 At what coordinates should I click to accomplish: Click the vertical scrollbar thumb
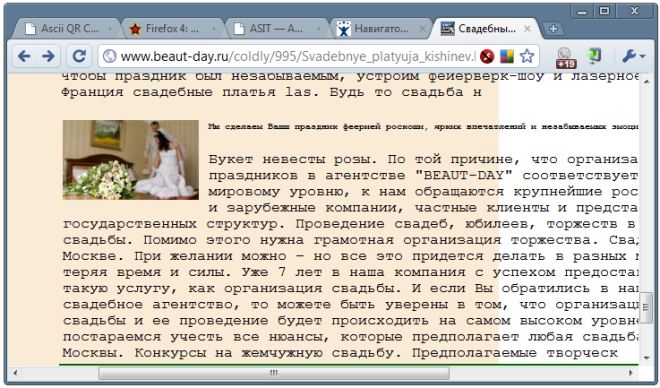tap(646, 308)
